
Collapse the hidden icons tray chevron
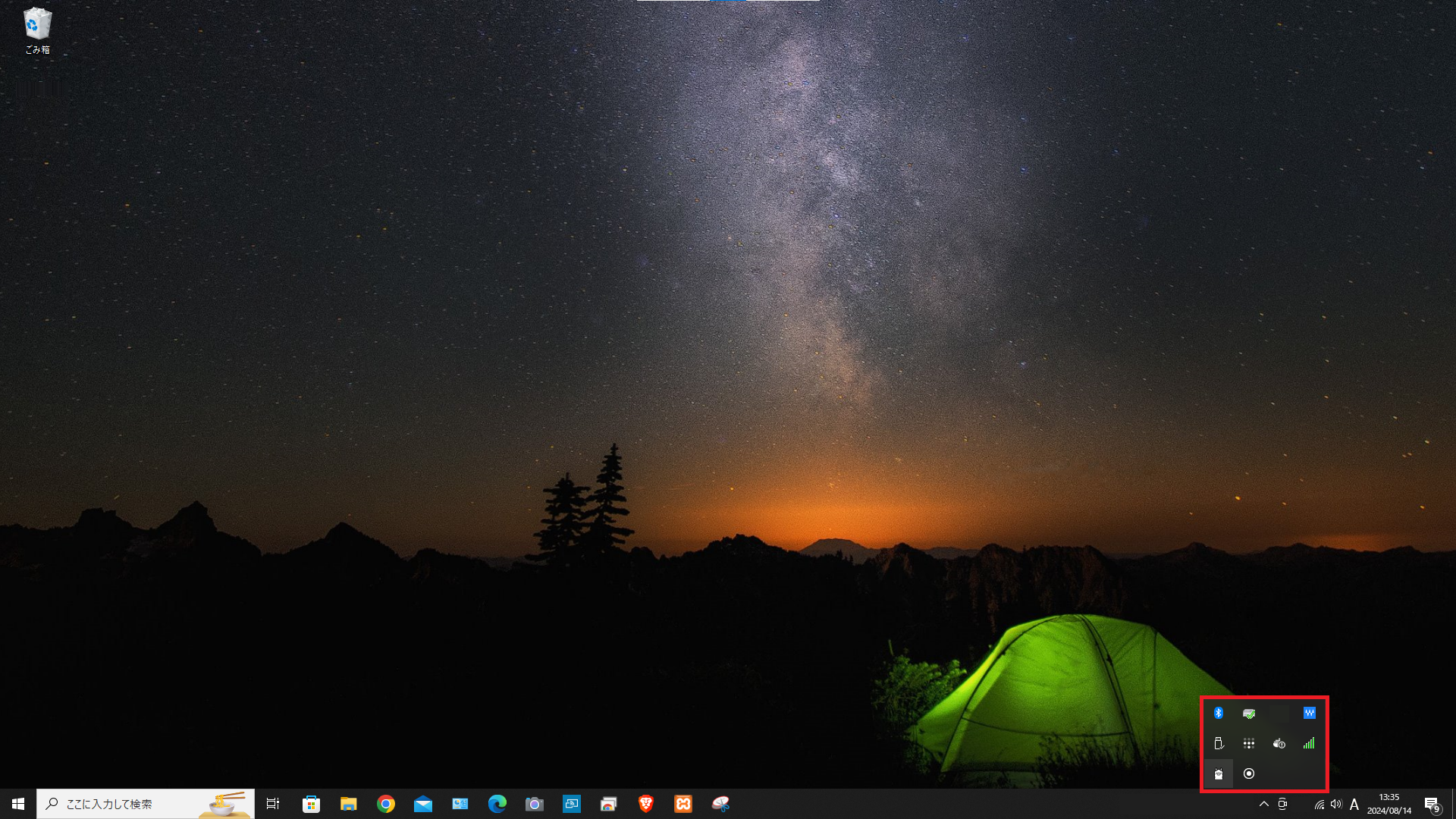point(1263,804)
